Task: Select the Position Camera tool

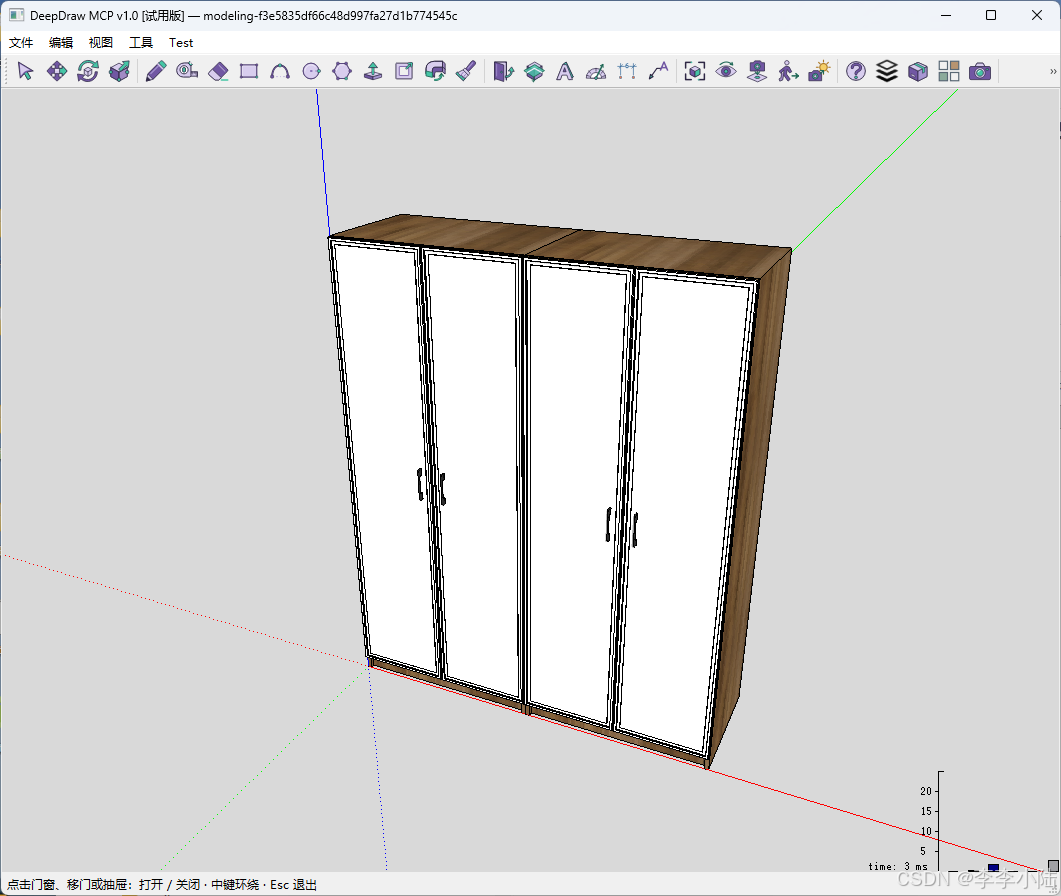Action: pos(757,71)
